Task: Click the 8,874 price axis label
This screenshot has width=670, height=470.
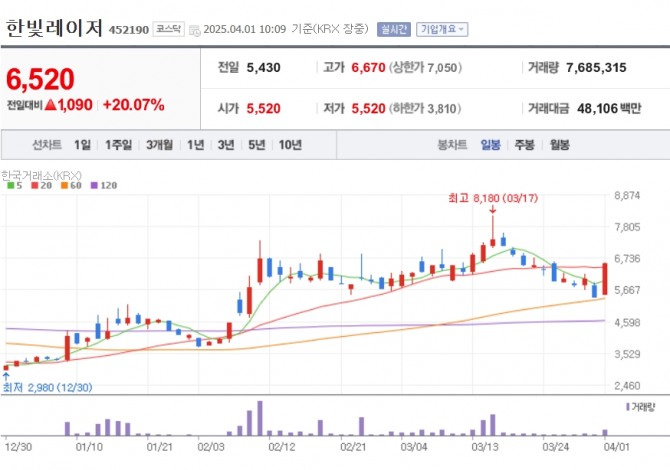Action: [627, 196]
